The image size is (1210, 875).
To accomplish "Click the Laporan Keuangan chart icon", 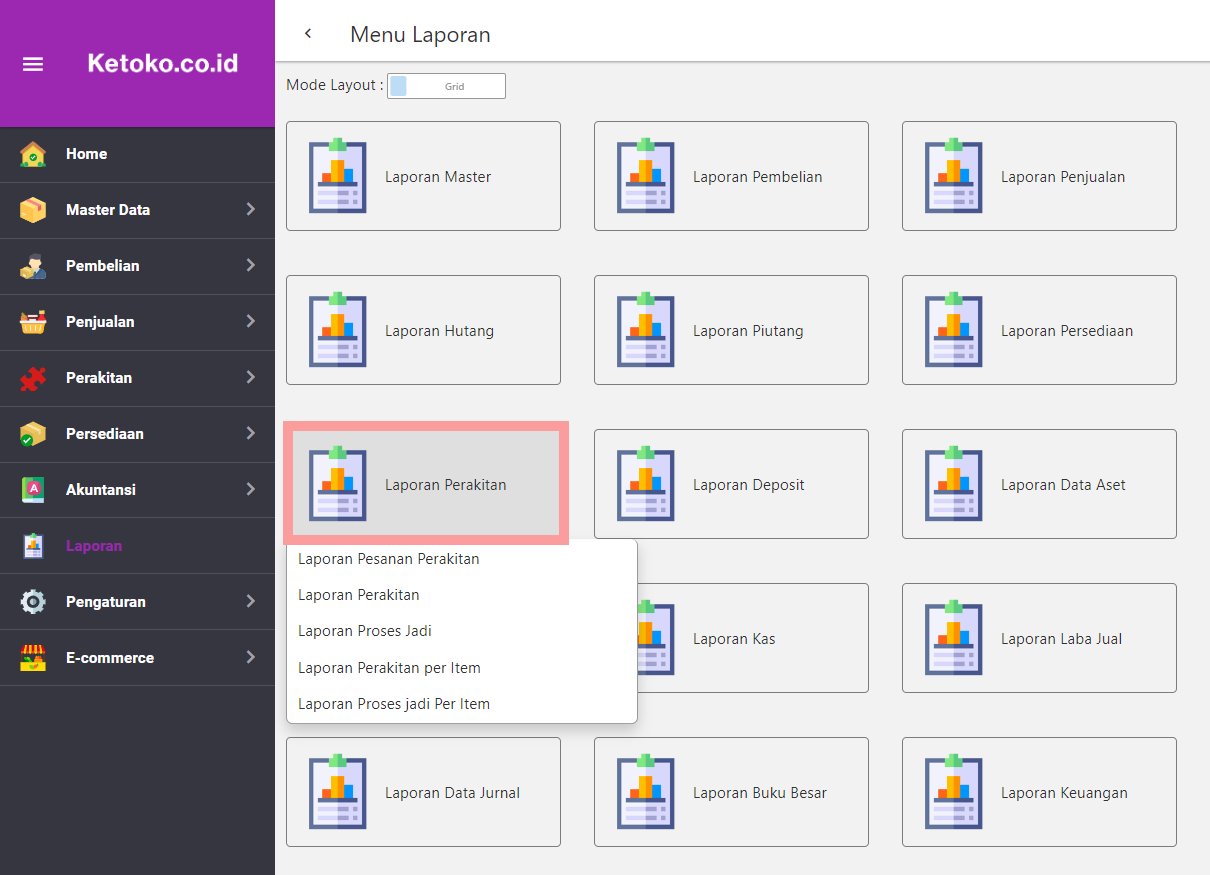I will [954, 792].
